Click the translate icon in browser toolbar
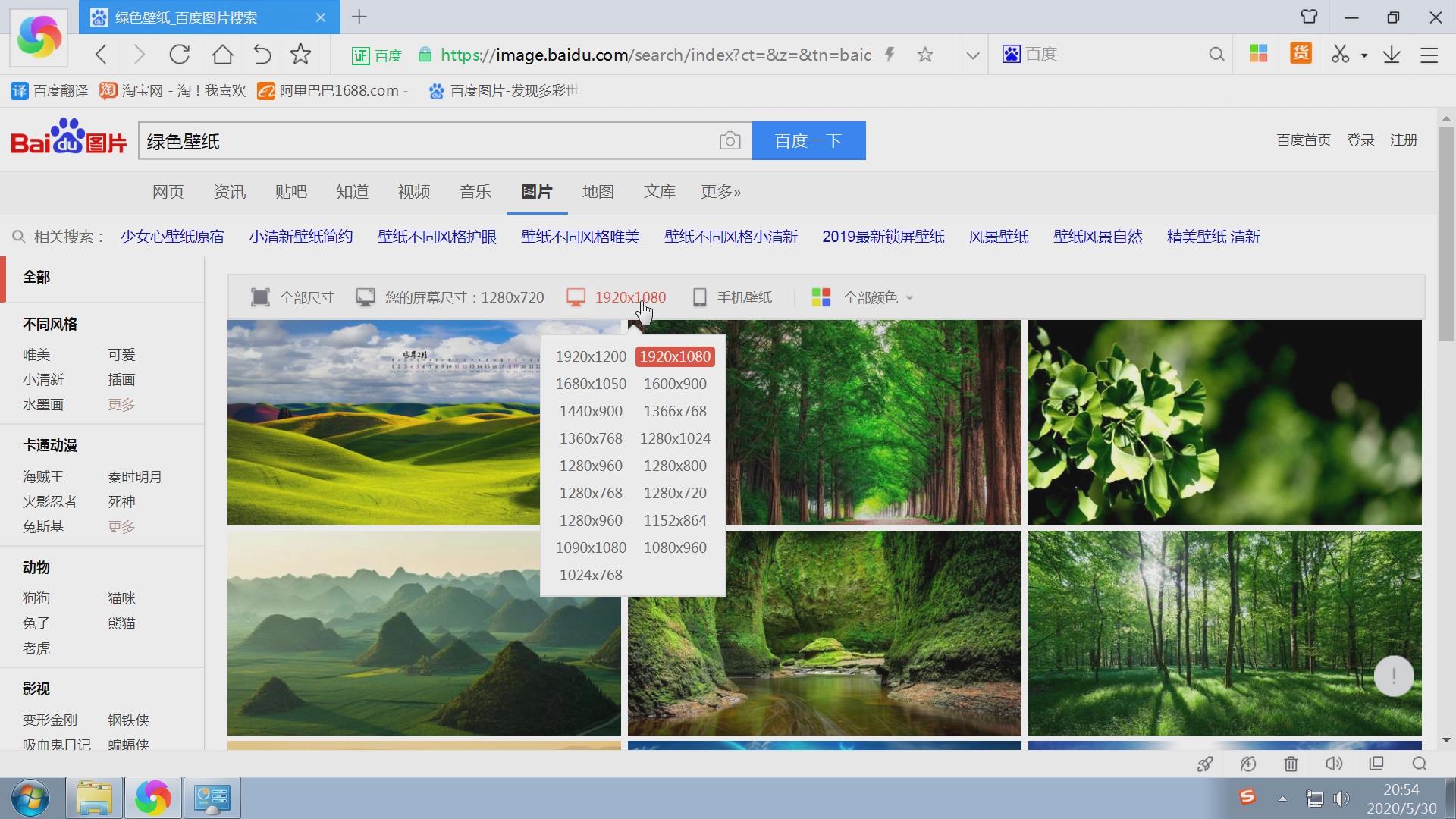The height and width of the screenshot is (819, 1456). pos(19,90)
